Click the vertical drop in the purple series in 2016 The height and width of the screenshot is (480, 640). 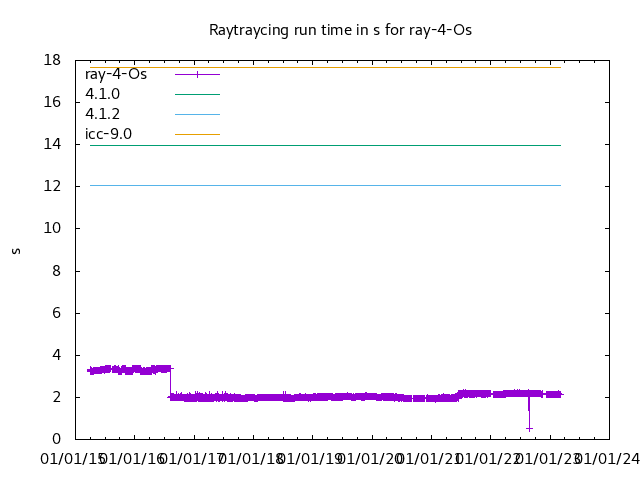(170, 382)
